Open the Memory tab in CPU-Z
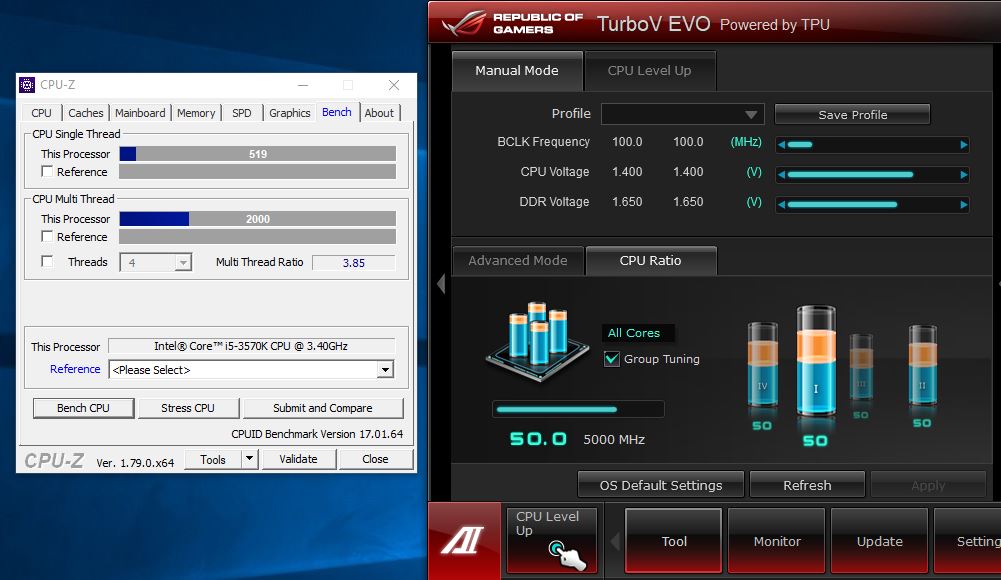The width and height of the screenshot is (1001, 580). tap(196, 113)
